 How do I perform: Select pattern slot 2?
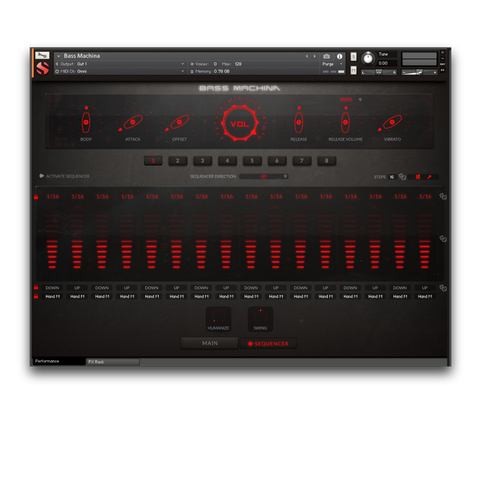pos(178,161)
